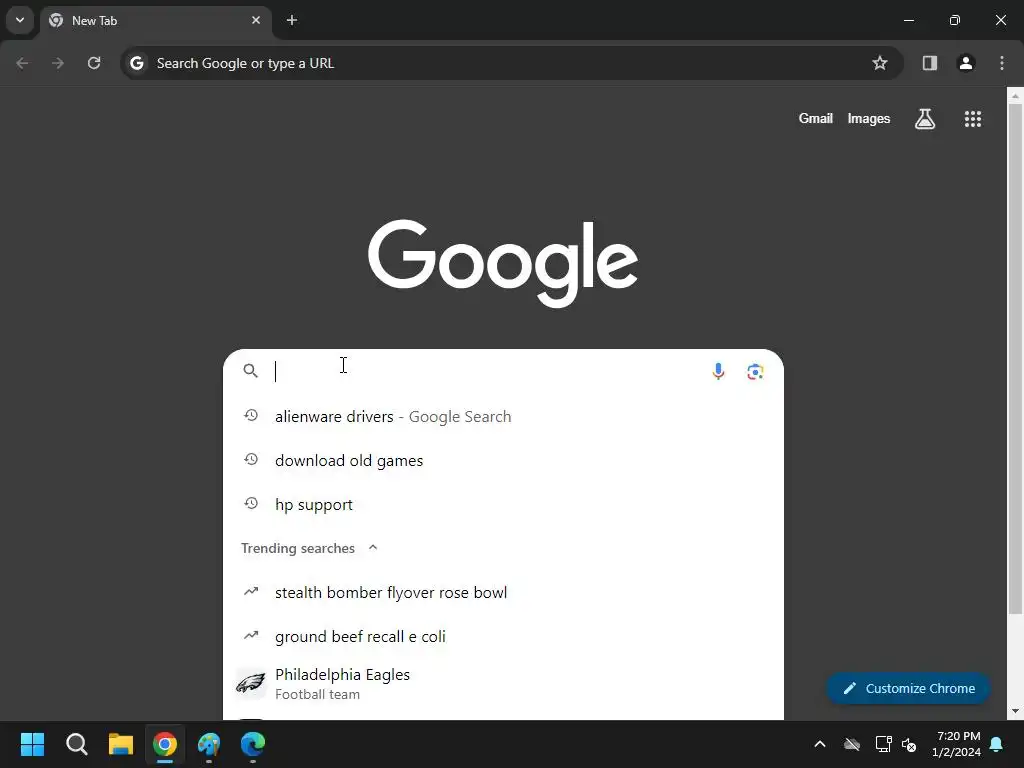Click trending icon beside stealth bomber flyover

[251, 591]
